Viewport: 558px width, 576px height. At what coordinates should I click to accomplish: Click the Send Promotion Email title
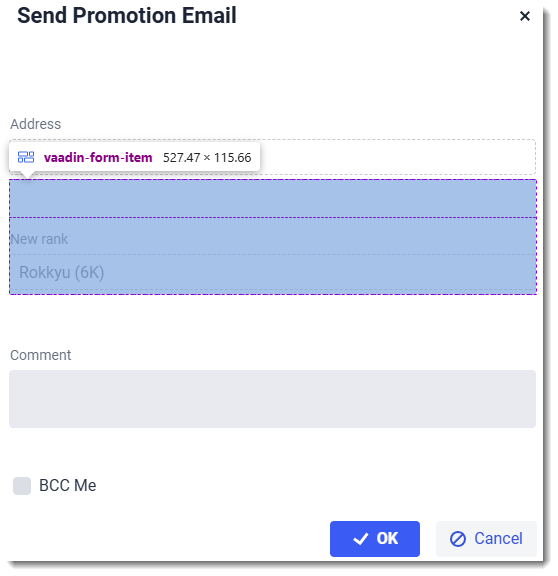(x=127, y=16)
